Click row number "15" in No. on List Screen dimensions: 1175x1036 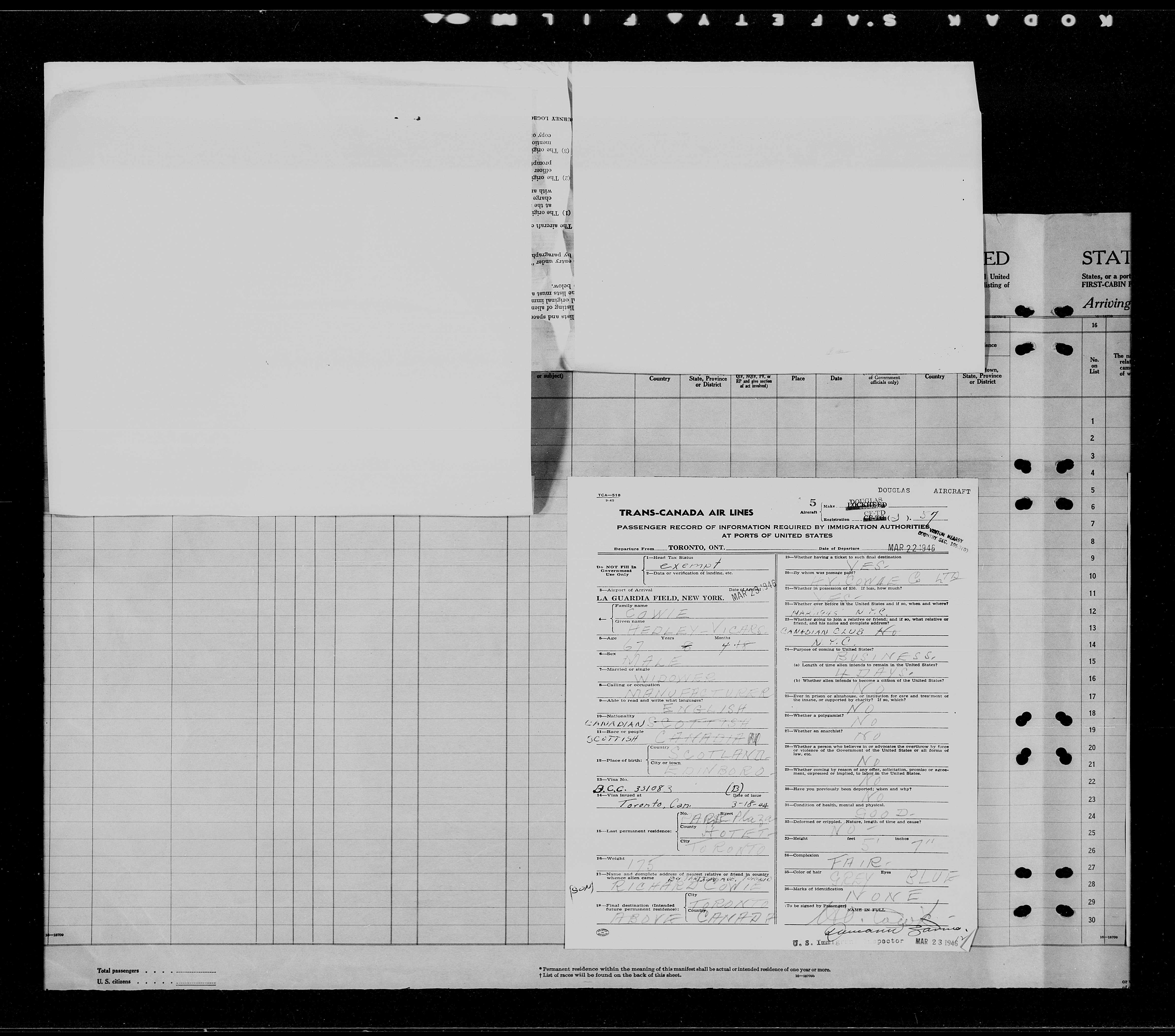coord(1093,661)
